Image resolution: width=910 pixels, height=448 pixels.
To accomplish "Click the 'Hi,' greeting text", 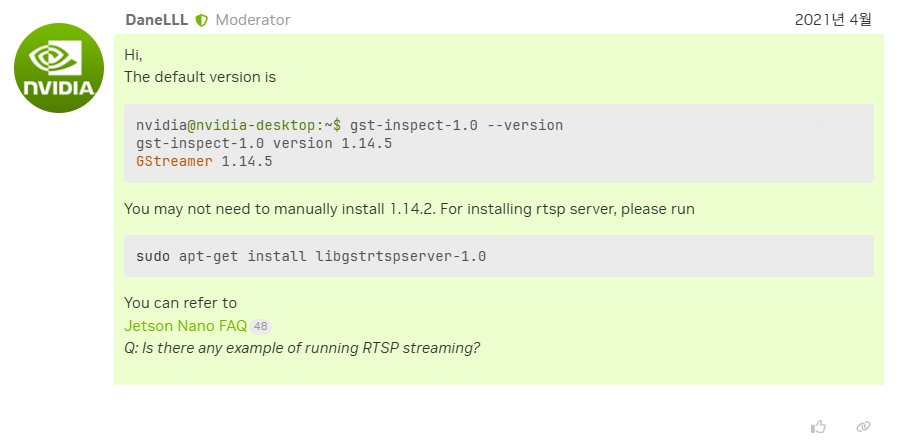I will [x=133, y=54].
